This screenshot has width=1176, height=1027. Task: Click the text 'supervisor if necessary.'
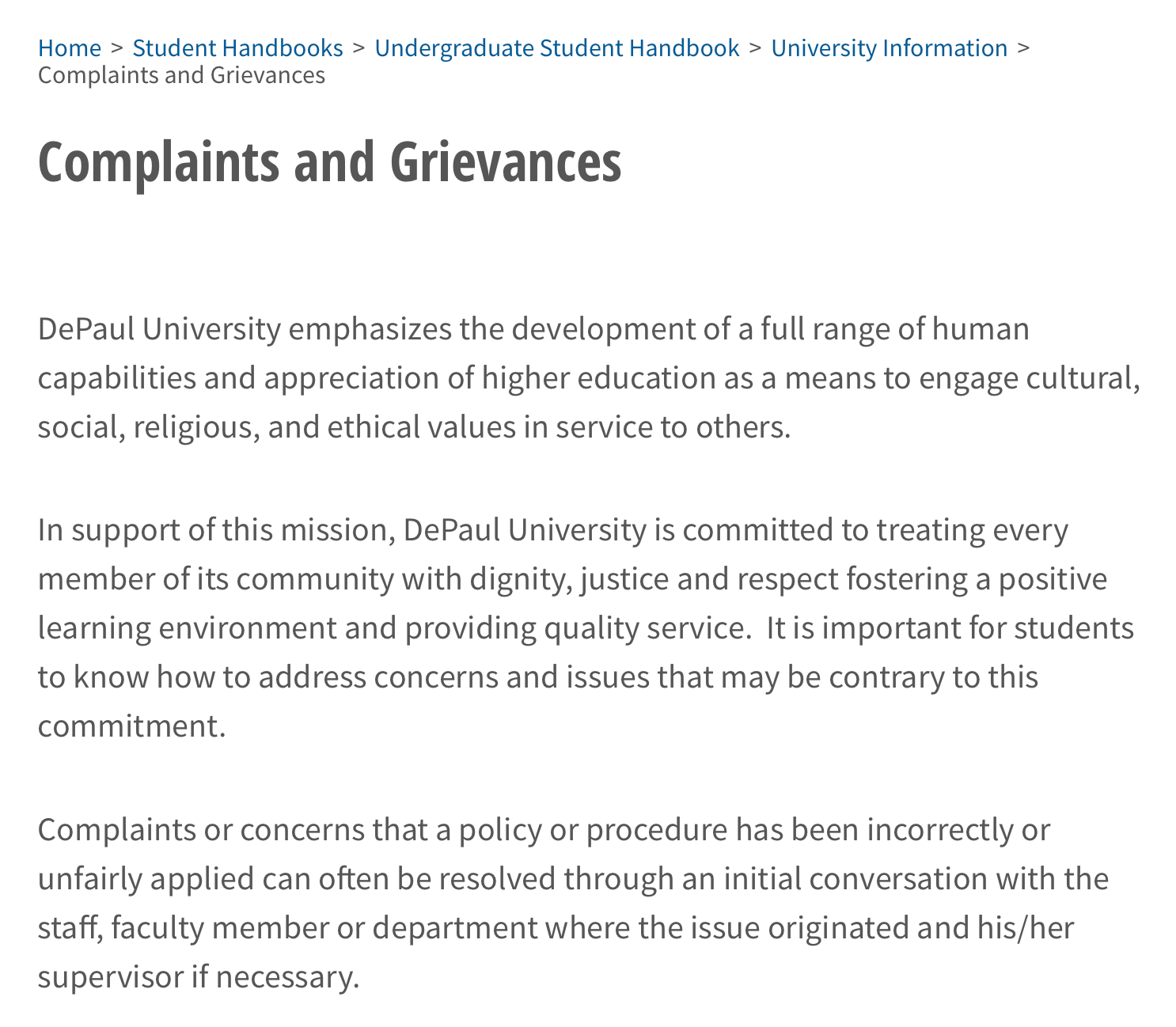tap(199, 977)
